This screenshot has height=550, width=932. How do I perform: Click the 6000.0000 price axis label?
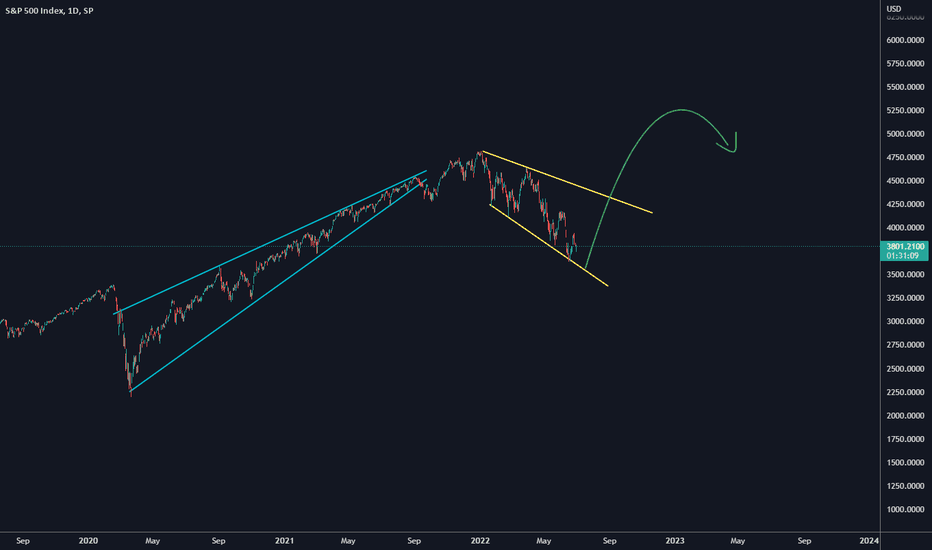pos(905,40)
